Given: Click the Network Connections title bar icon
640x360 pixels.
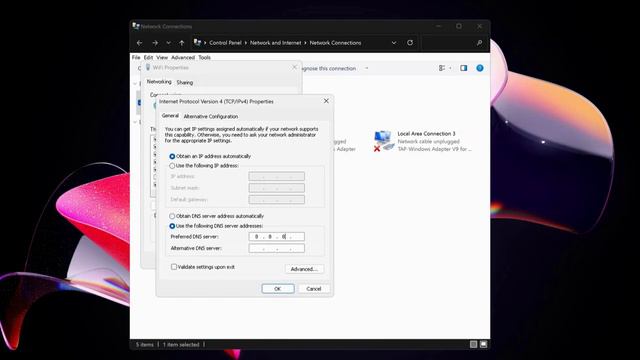Looking at the screenshot, I should coord(136,26).
